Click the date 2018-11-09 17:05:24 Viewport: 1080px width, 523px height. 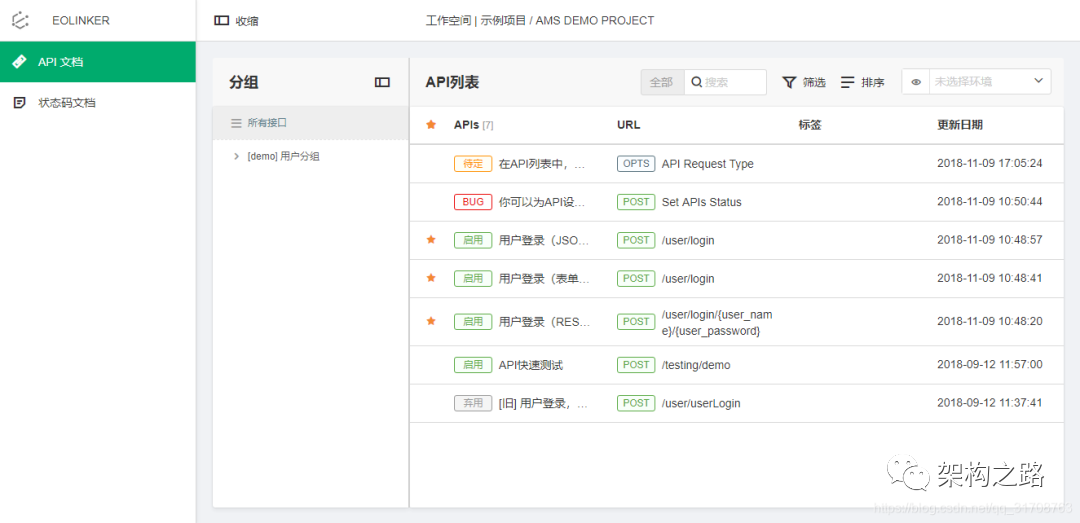click(990, 164)
